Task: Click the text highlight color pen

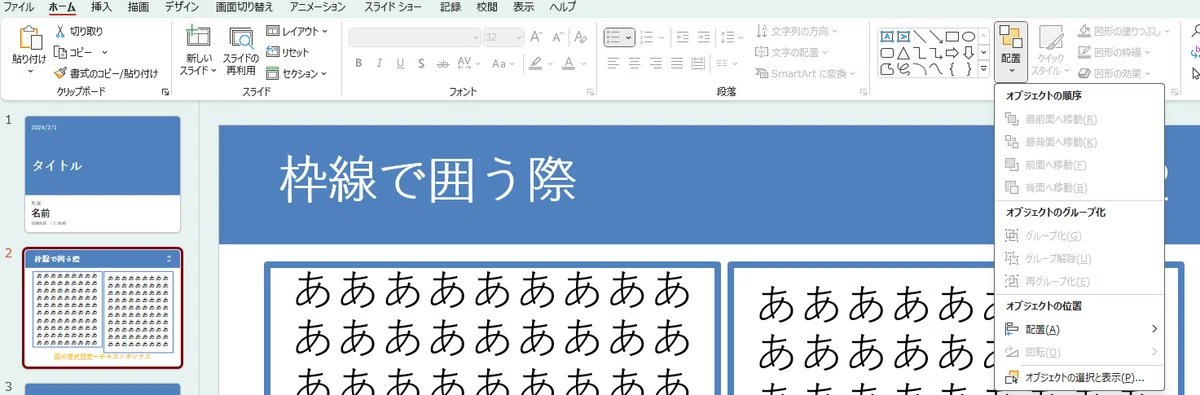Action: (x=535, y=64)
